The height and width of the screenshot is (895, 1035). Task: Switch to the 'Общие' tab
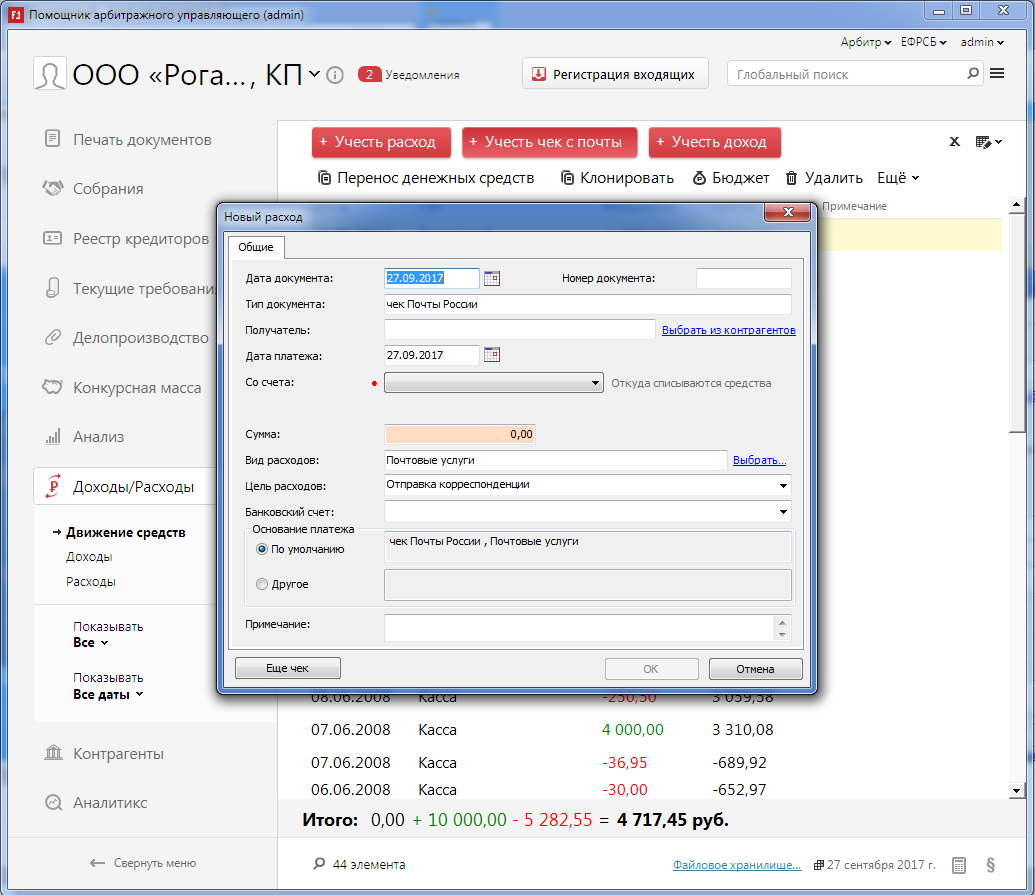click(x=256, y=247)
